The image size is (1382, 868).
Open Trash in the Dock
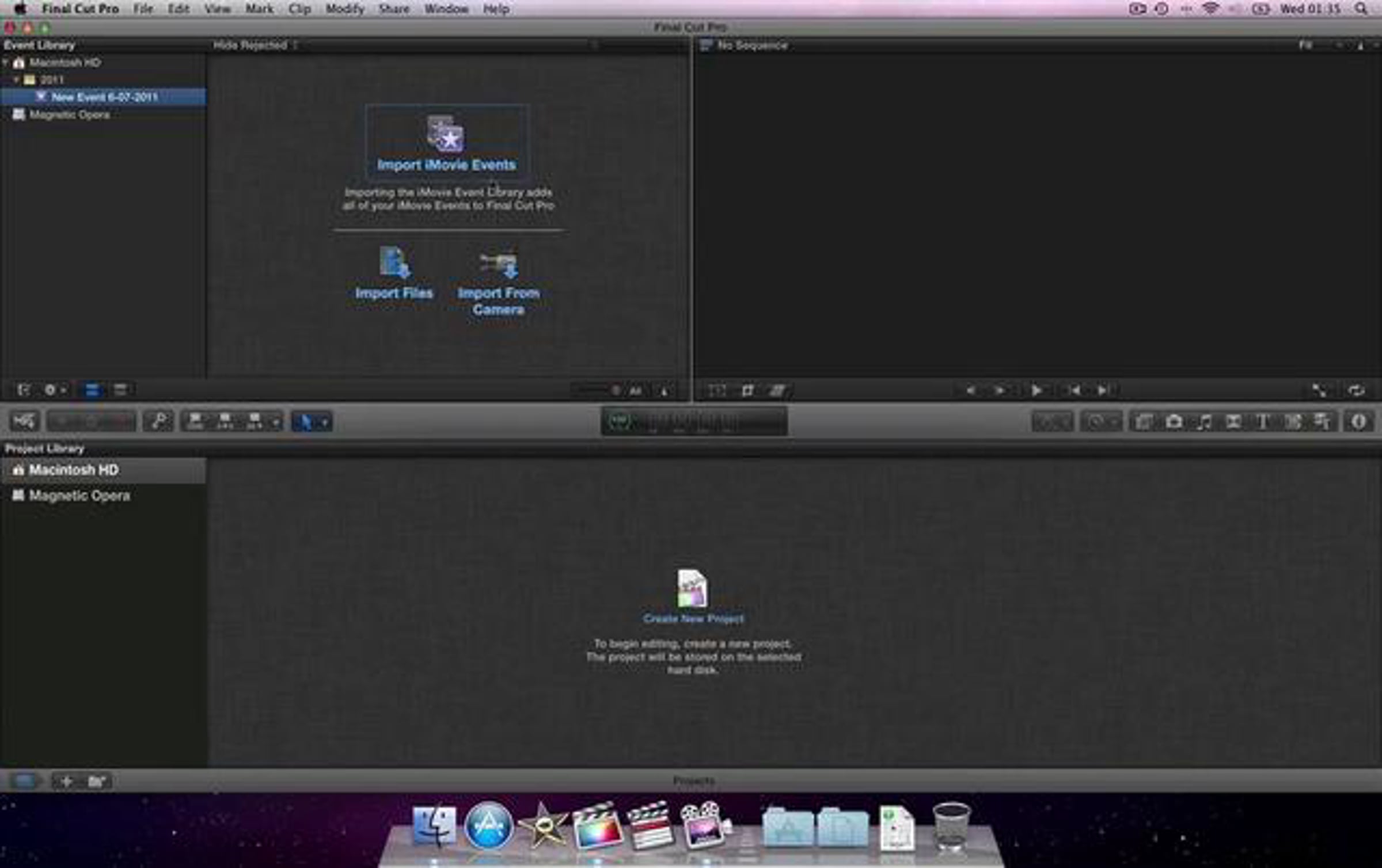(951, 827)
